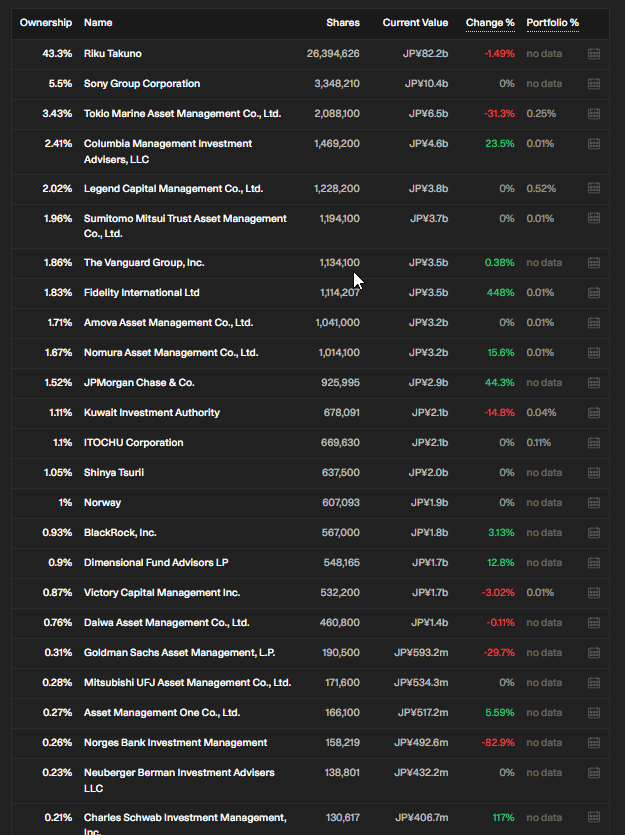The image size is (625, 835).
Task: Select Riku Takuno shareholder name
Action: (113, 54)
